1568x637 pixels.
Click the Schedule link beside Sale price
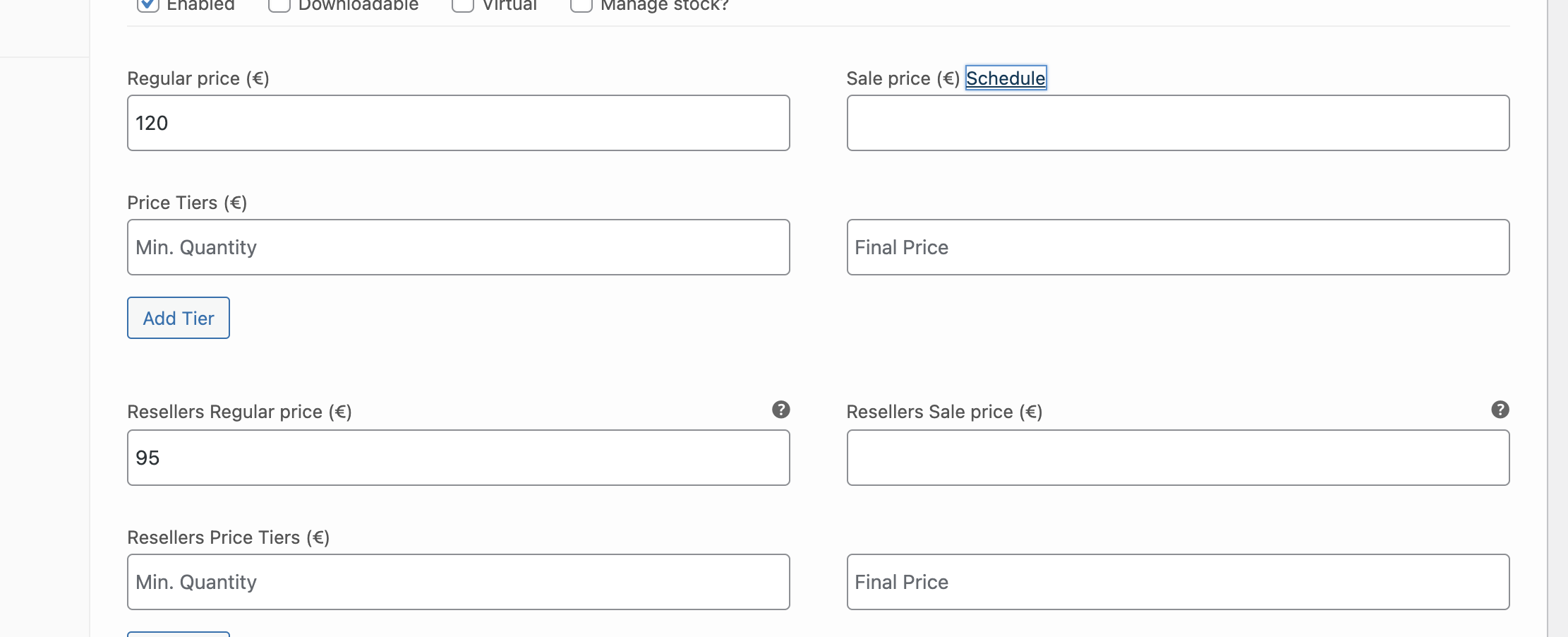coord(1006,78)
